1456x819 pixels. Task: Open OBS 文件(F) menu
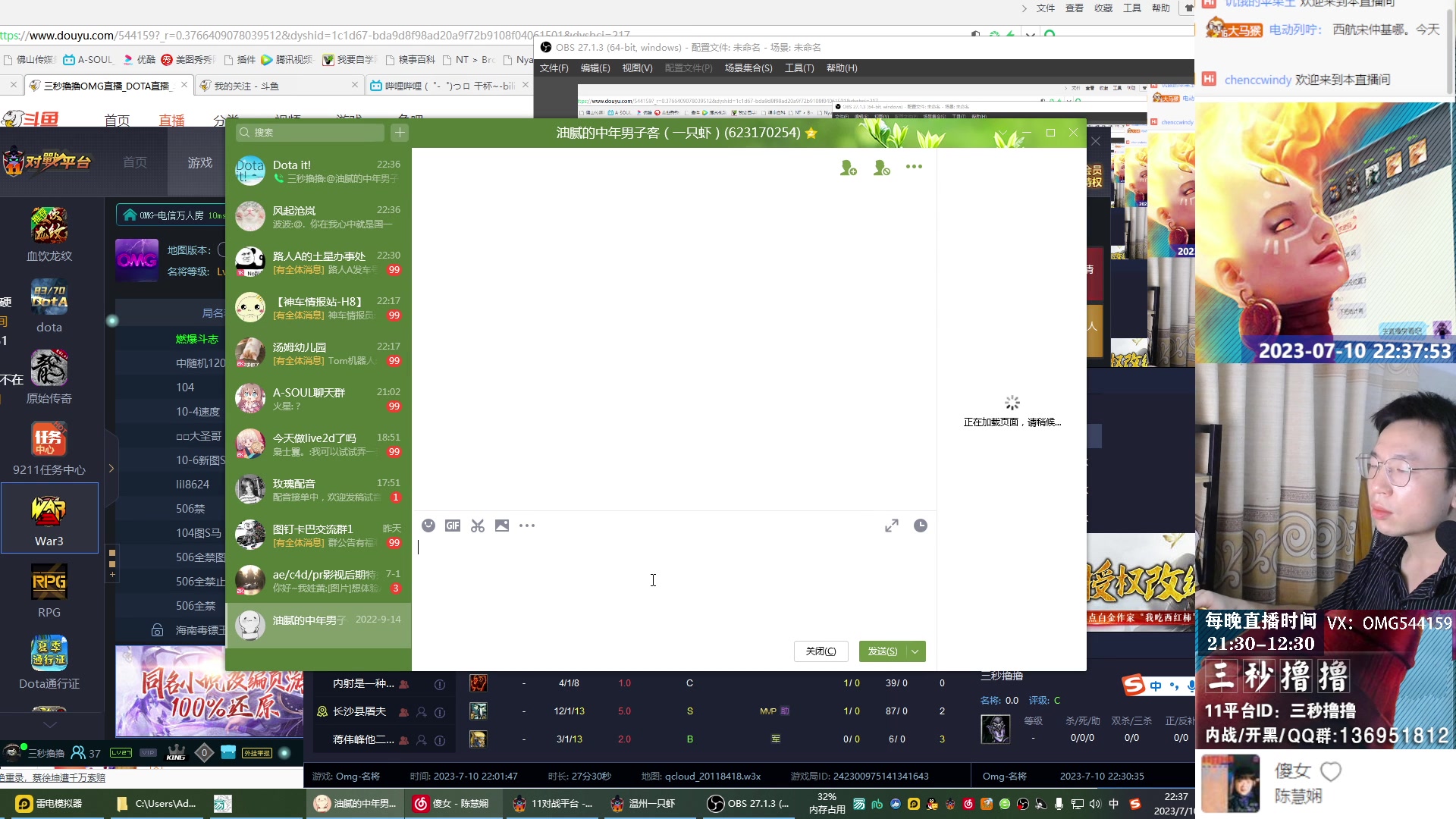coord(554,68)
